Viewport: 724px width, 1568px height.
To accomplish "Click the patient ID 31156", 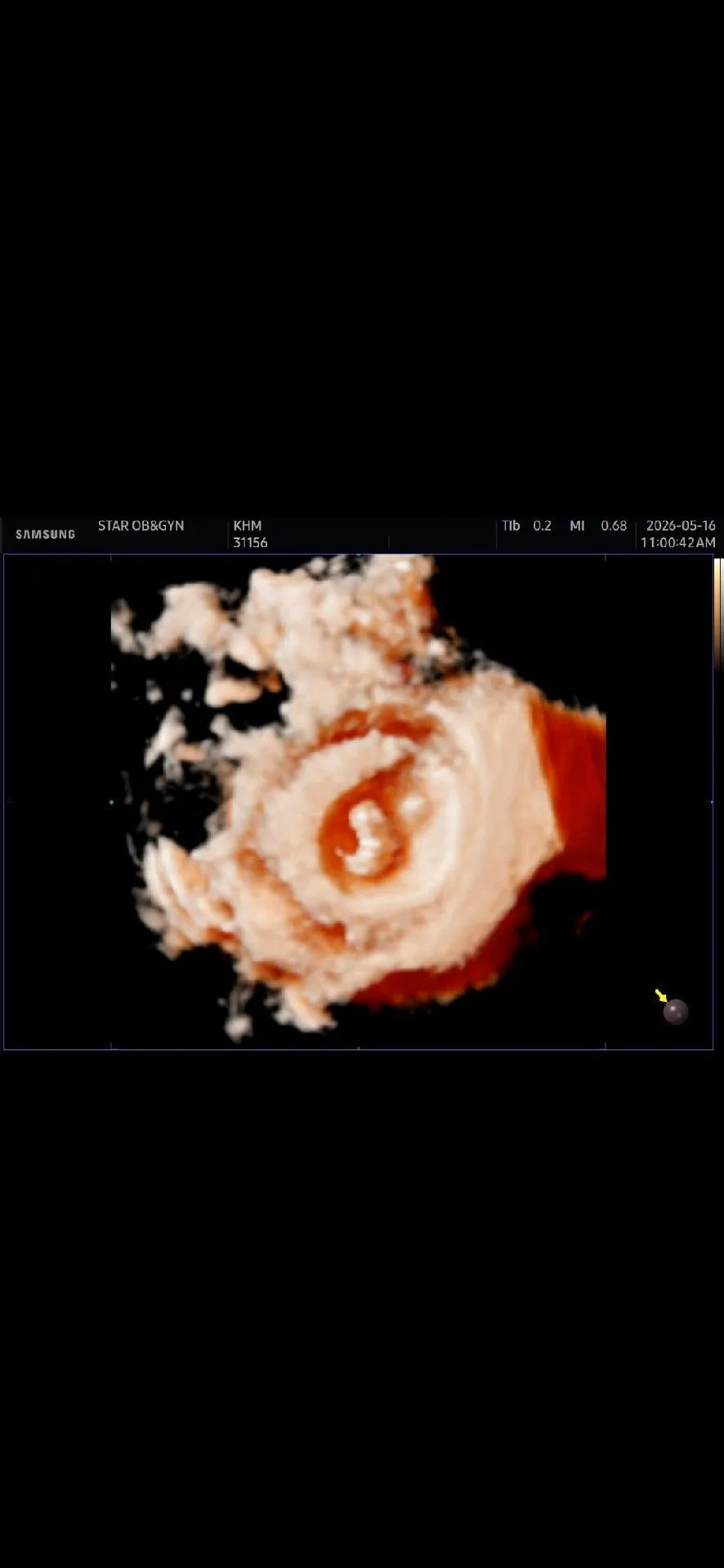I will [250, 542].
